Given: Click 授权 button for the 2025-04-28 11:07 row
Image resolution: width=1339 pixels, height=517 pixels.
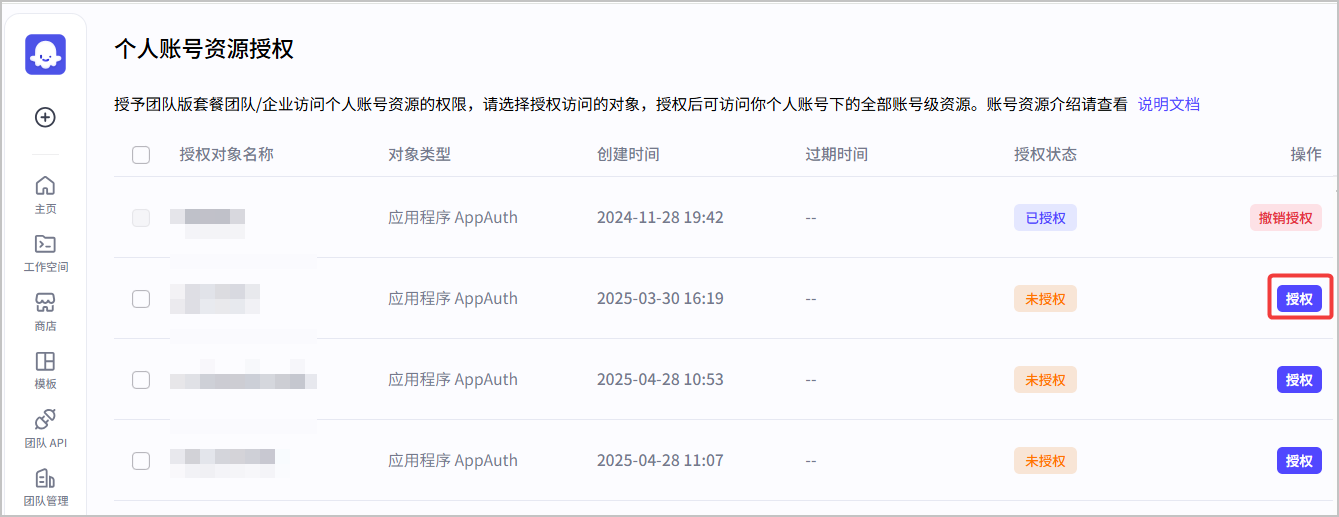Looking at the screenshot, I should pos(1299,461).
